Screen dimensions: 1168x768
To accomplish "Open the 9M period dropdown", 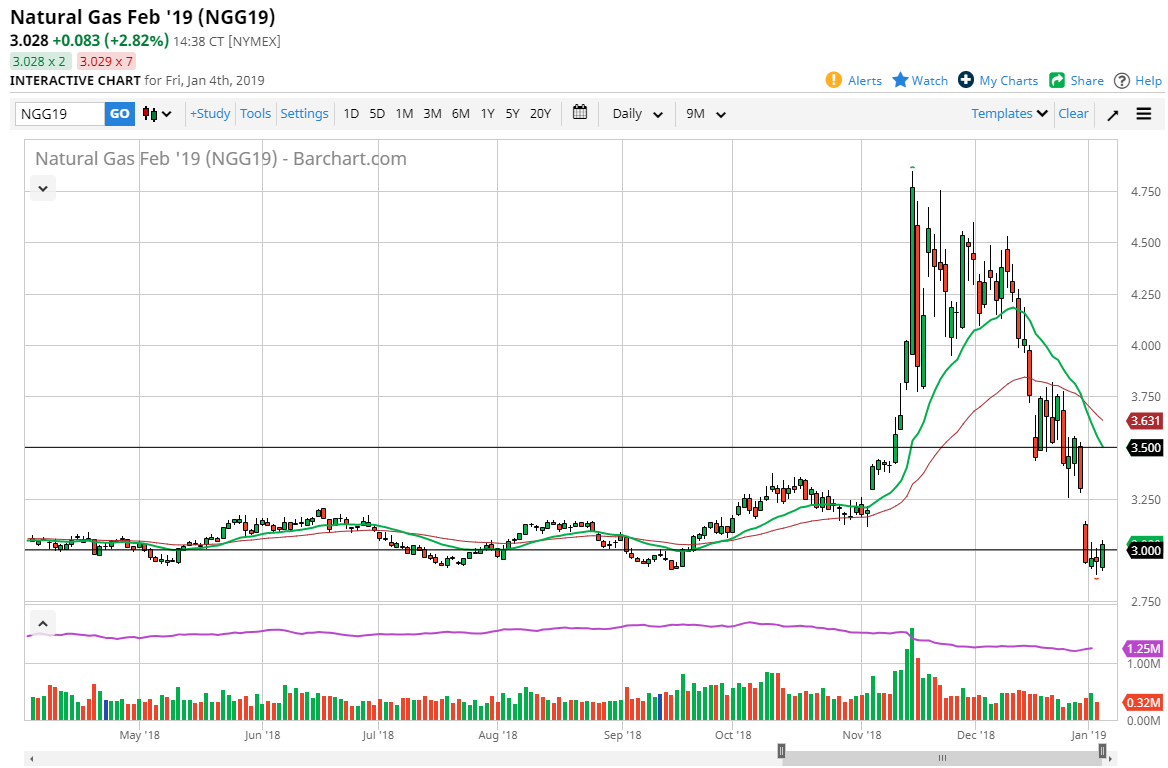I will pos(705,114).
